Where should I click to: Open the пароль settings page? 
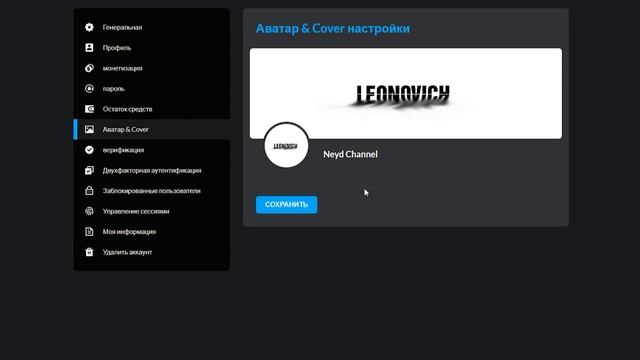pyautogui.click(x=151, y=88)
